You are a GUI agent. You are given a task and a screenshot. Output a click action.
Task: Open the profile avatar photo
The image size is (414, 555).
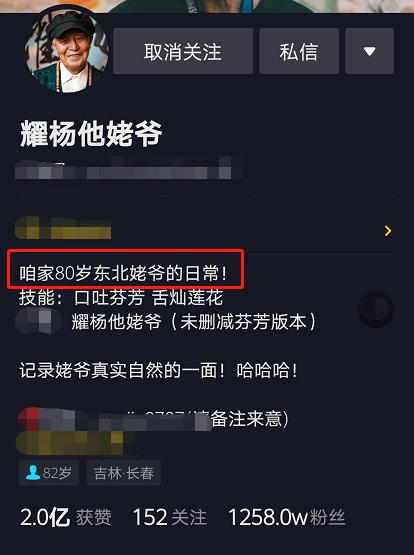coord(66,51)
